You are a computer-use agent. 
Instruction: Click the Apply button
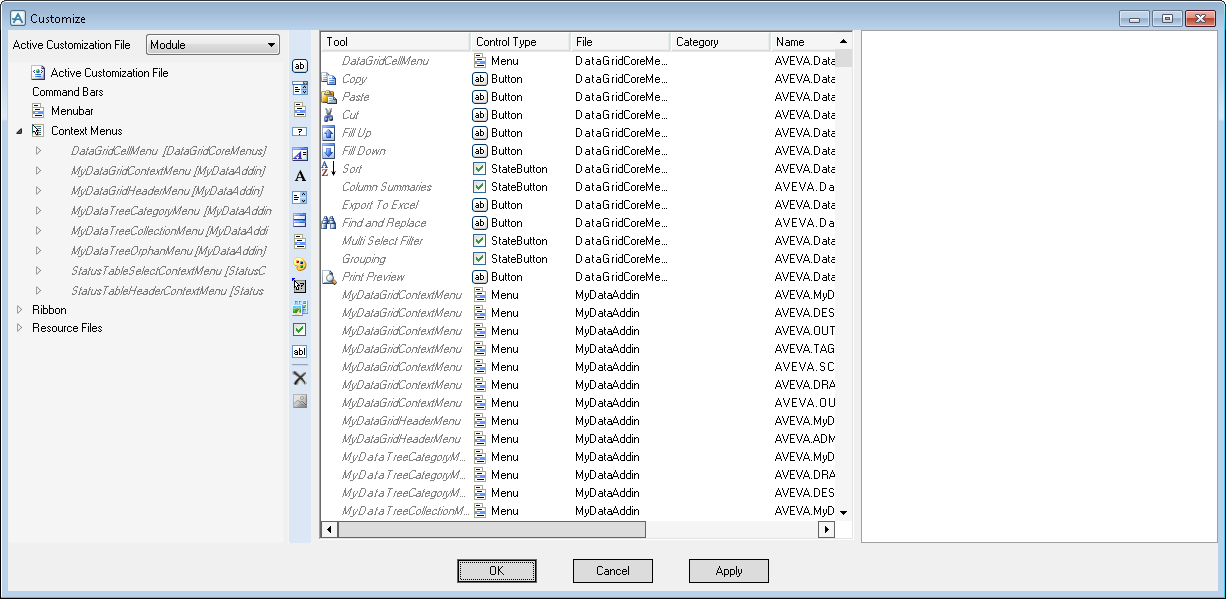pyautogui.click(x=729, y=571)
